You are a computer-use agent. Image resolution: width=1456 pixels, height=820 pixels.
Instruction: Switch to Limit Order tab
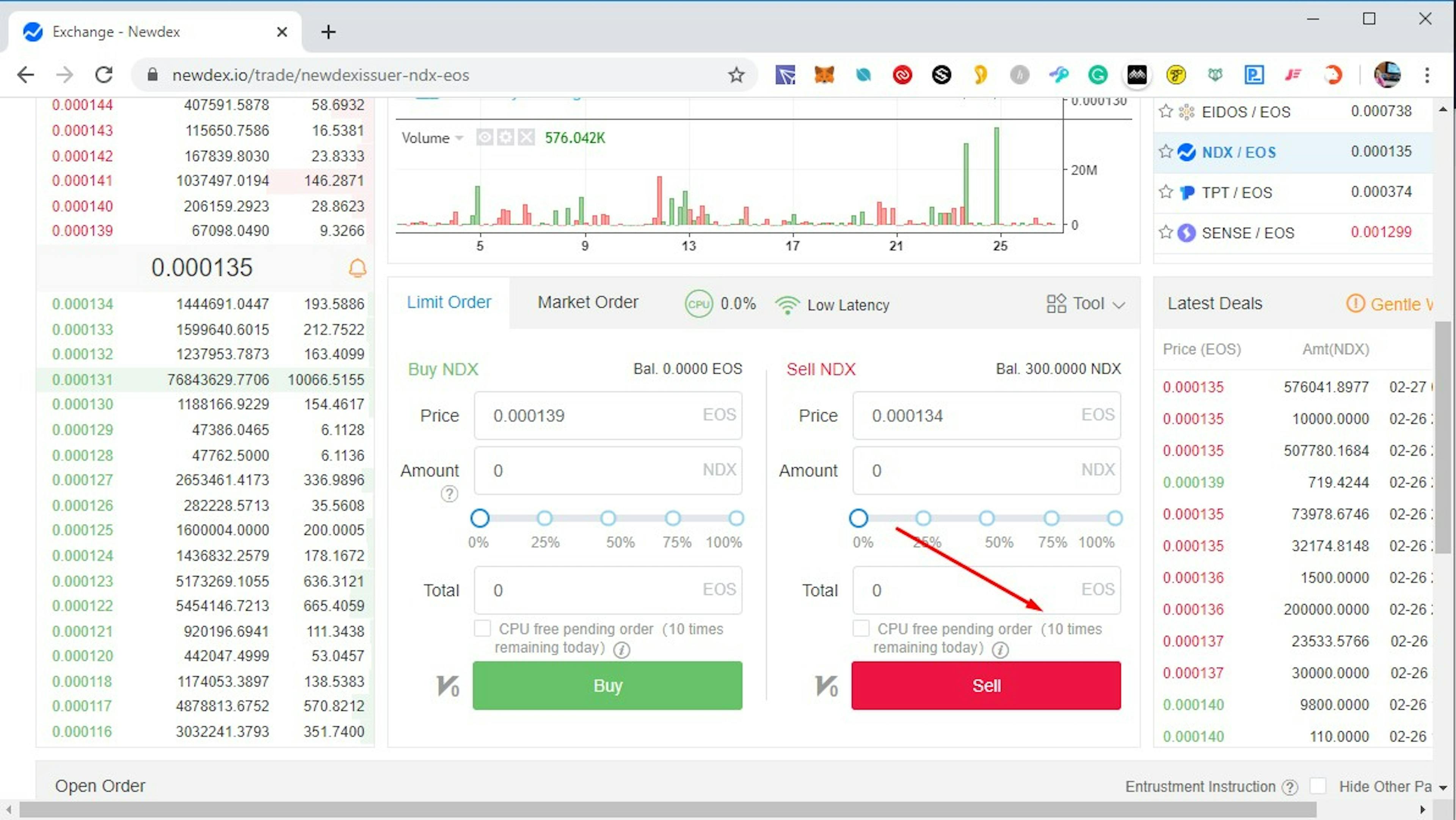(449, 303)
